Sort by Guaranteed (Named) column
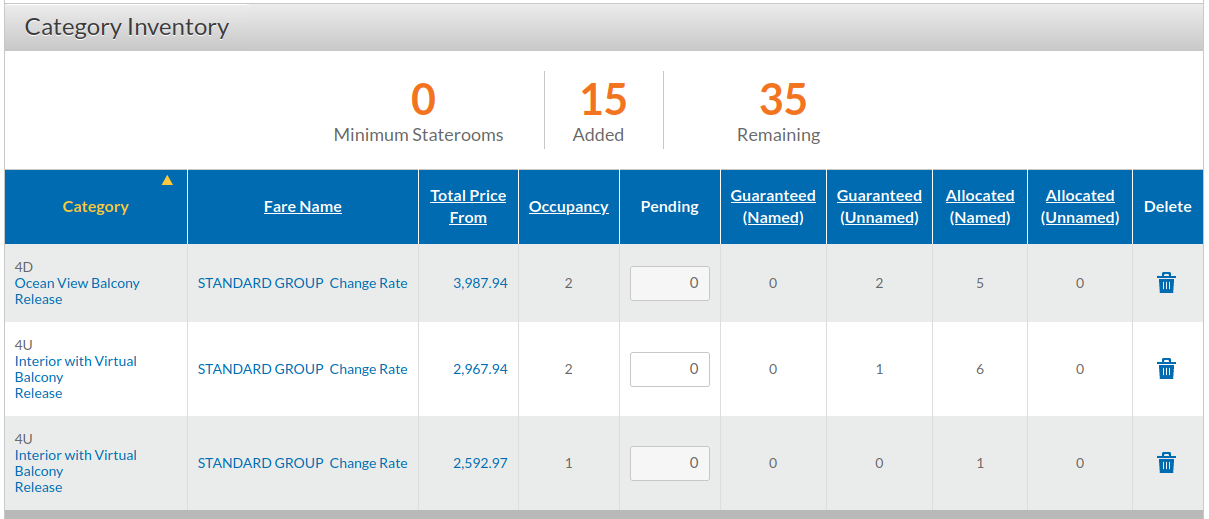This screenshot has width=1209, height=519. (x=773, y=207)
